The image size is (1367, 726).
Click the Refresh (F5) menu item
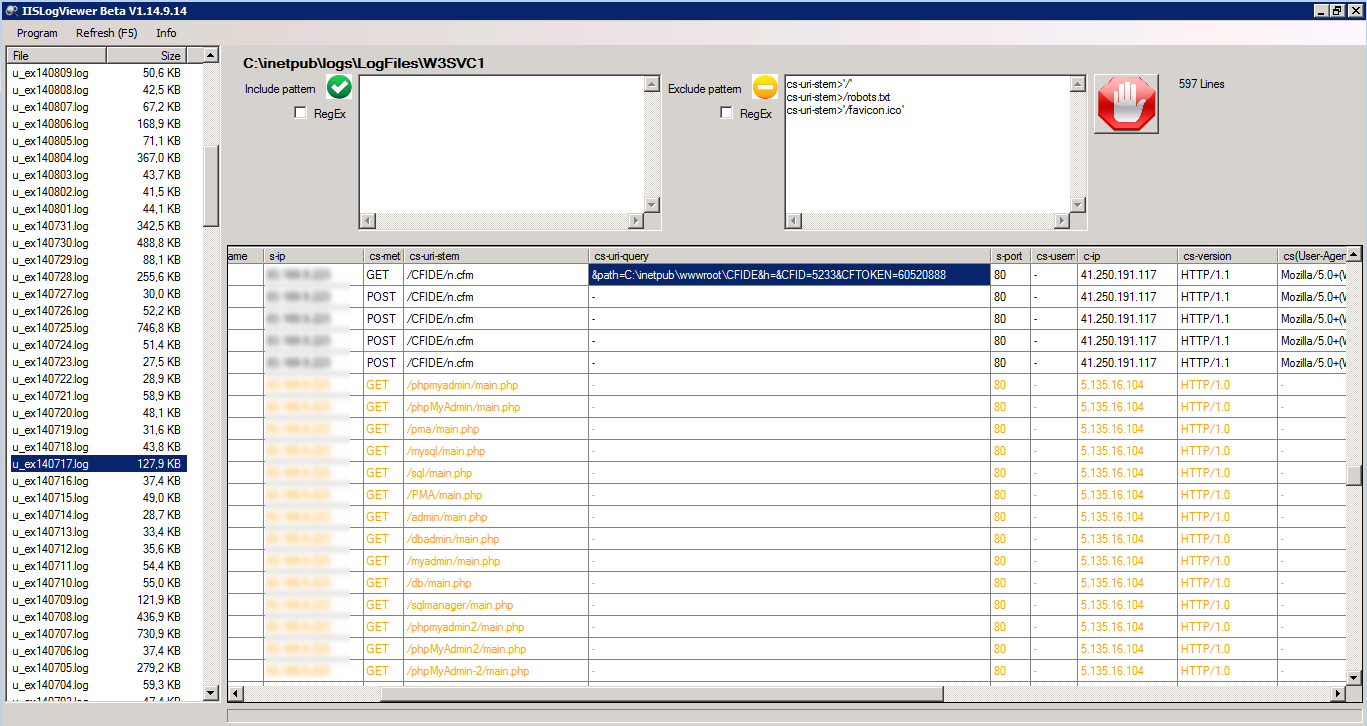(107, 33)
